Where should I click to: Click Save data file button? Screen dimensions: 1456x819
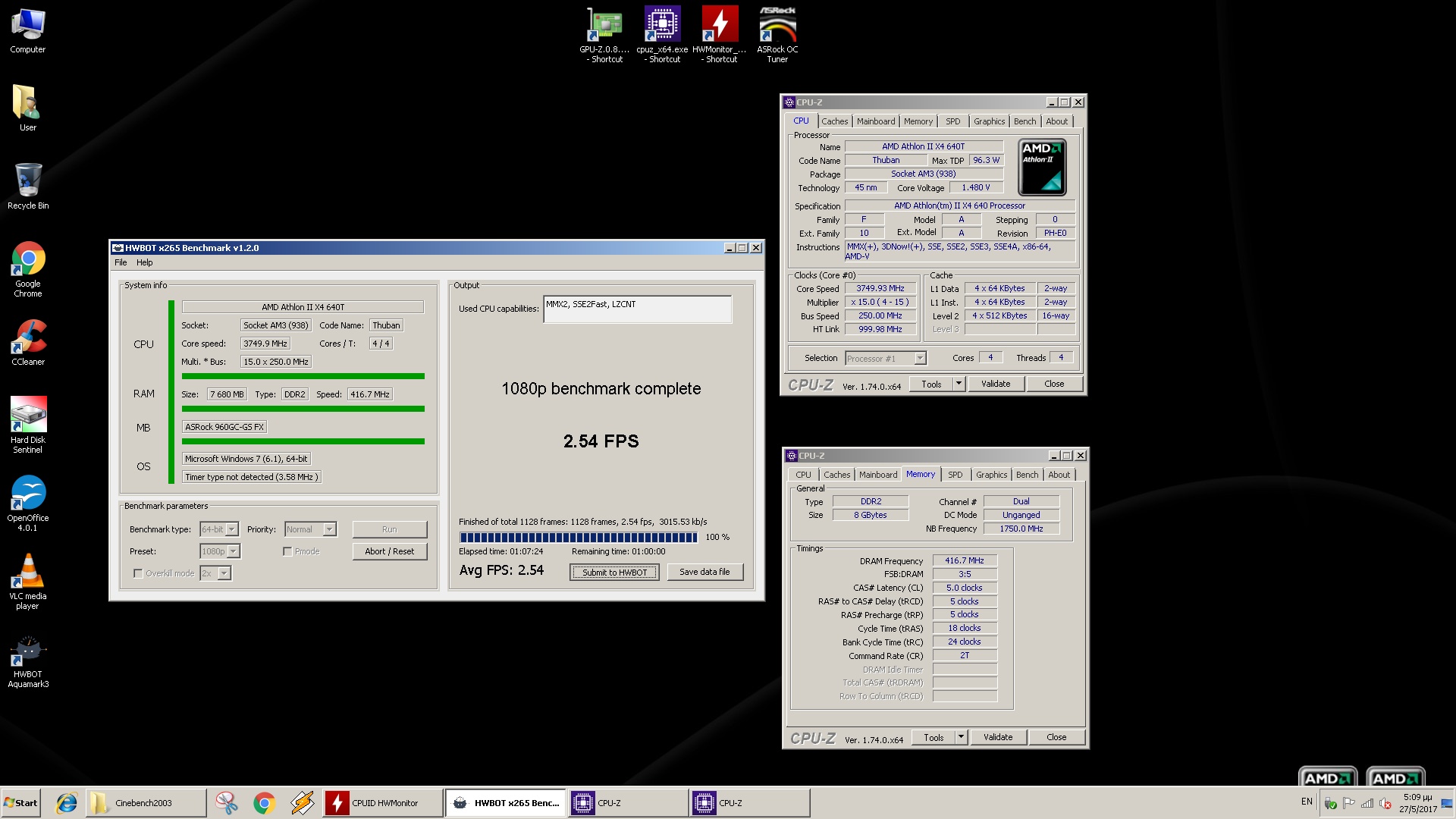coord(704,572)
